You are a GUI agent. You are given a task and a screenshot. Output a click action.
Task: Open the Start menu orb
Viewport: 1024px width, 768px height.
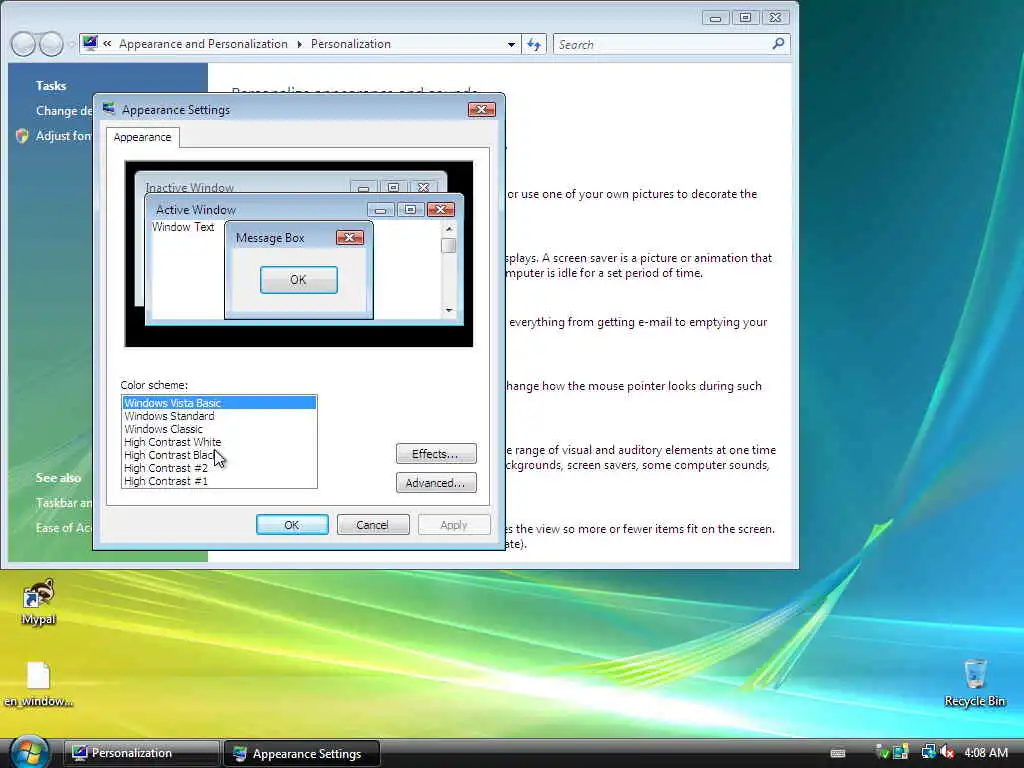click(x=29, y=753)
